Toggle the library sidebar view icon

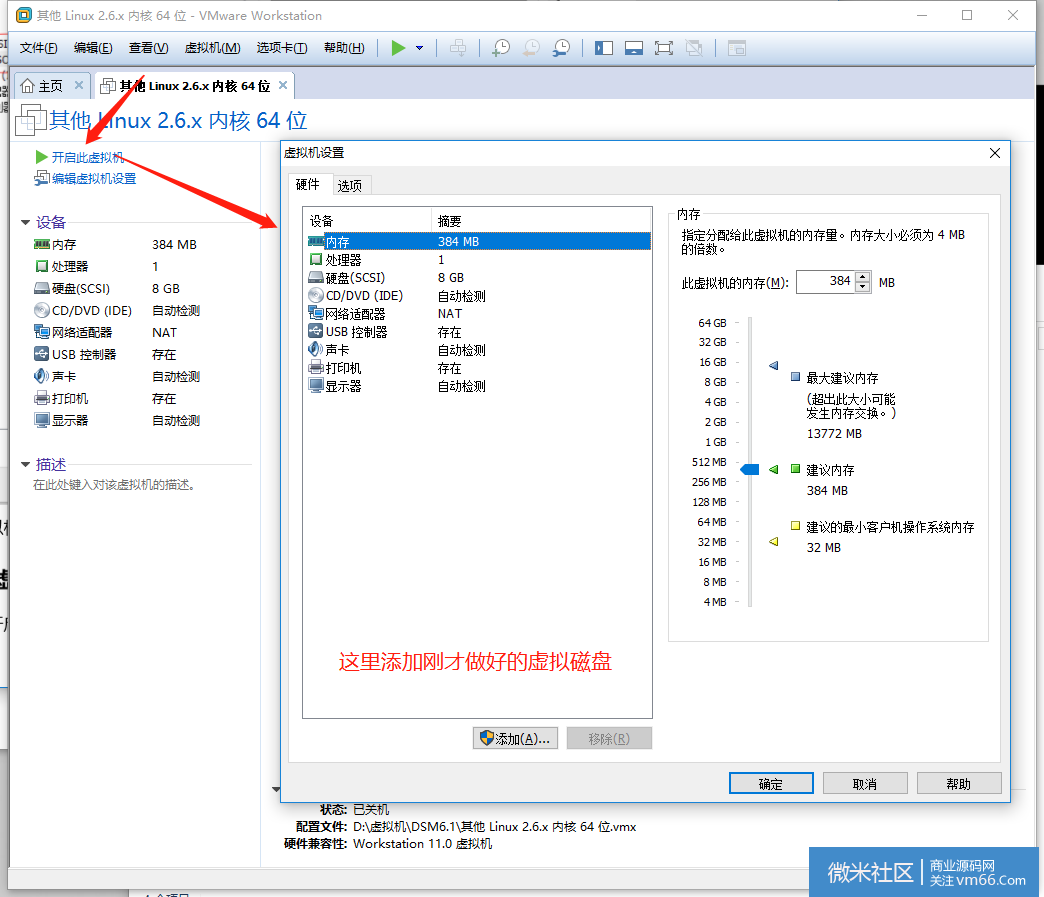(x=604, y=48)
